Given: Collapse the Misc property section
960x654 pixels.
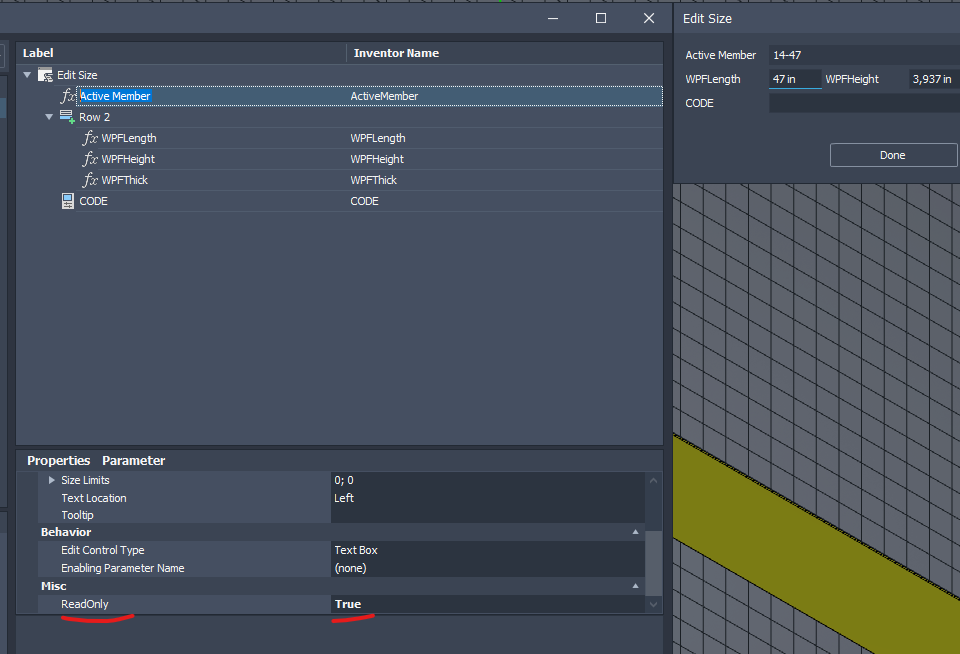Looking at the screenshot, I should [x=636, y=586].
